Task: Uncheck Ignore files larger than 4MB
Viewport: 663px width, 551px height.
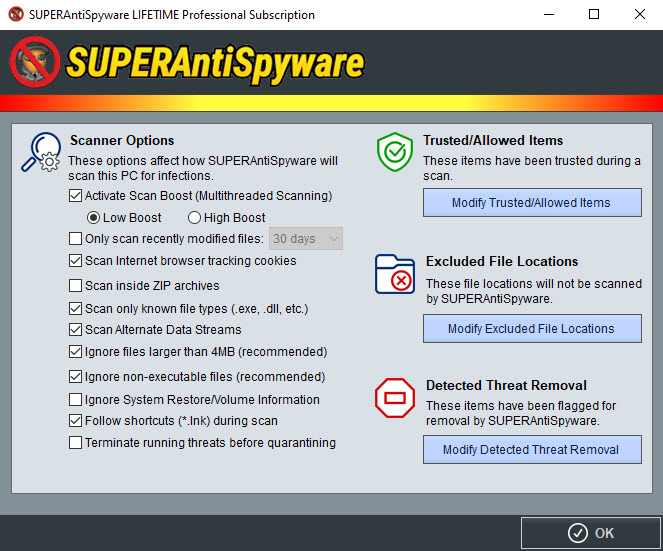Action: (x=75, y=351)
